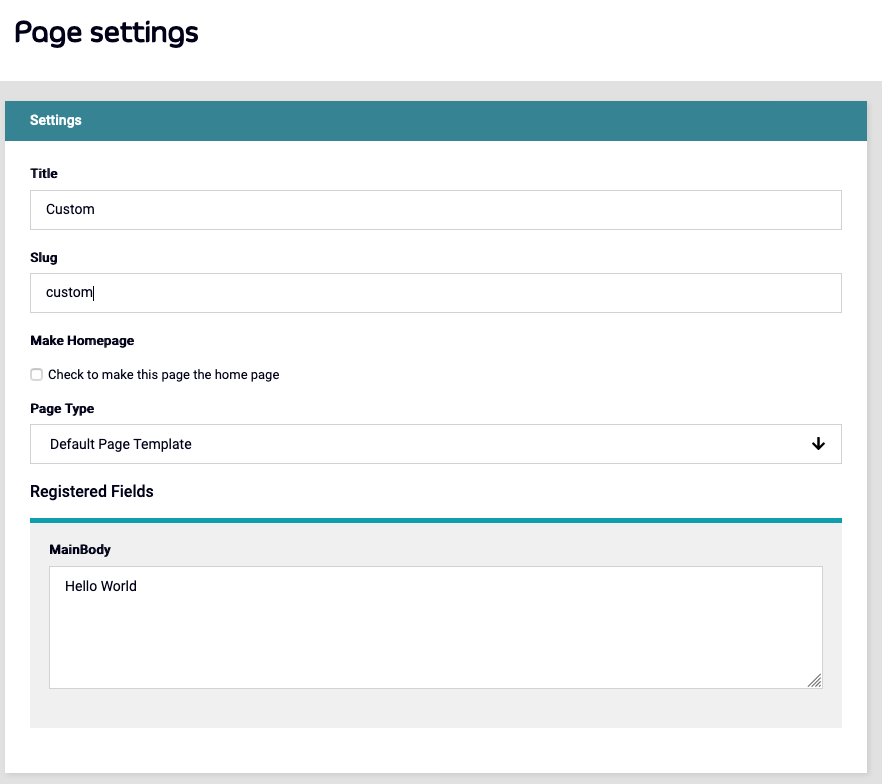Screen dimensions: 882x784
Task: Click the Slug field label
Action: click(43, 257)
